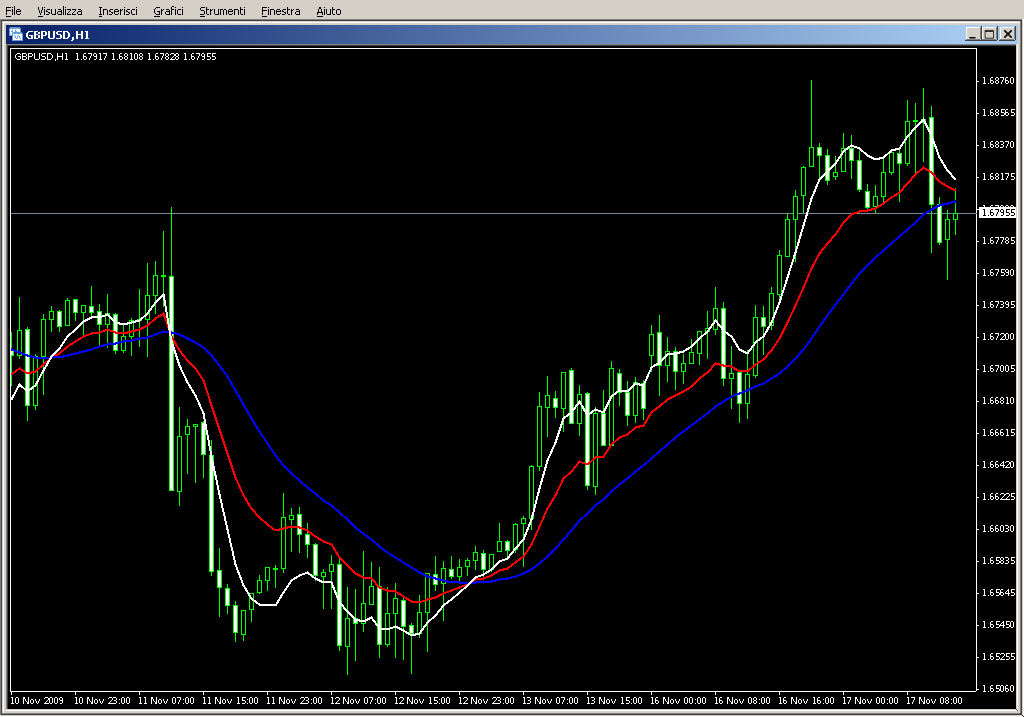Screen dimensions: 1024x717
Task: Click the 1.67785 price scale label
Action: (x=999, y=241)
